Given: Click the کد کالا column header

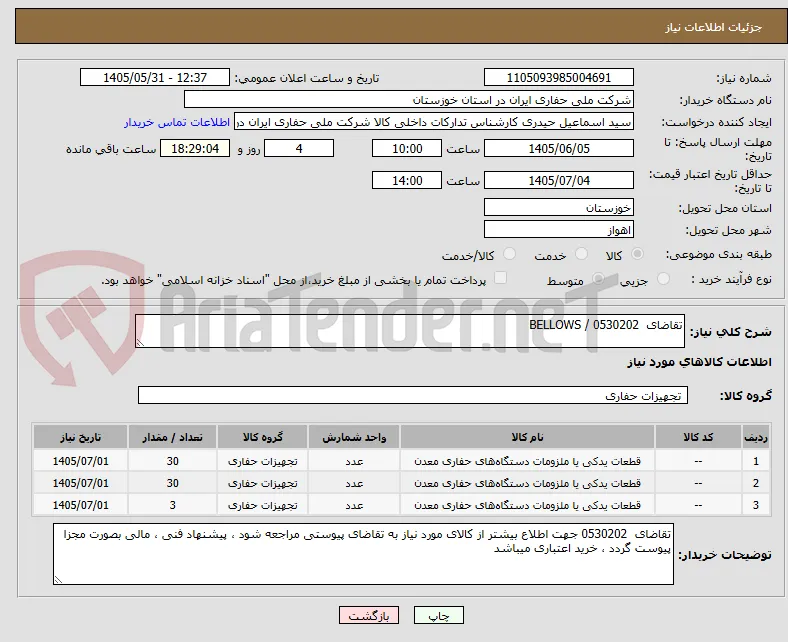Looking at the screenshot, I should pos(698,437).
